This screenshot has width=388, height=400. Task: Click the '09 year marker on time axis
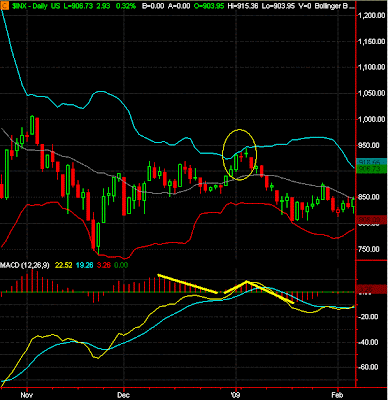(236, 395)
